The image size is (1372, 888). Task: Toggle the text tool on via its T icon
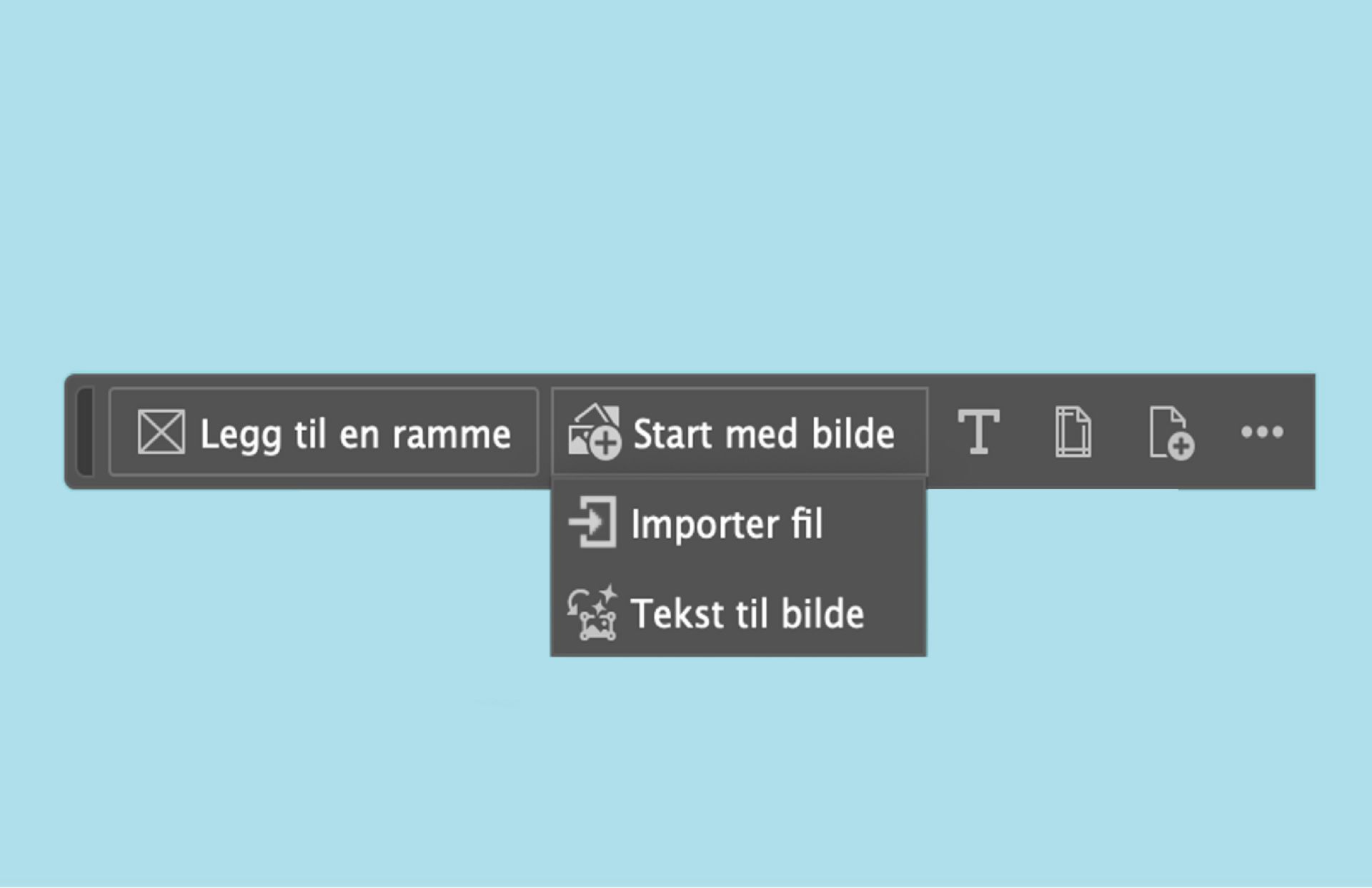(978, 433)
